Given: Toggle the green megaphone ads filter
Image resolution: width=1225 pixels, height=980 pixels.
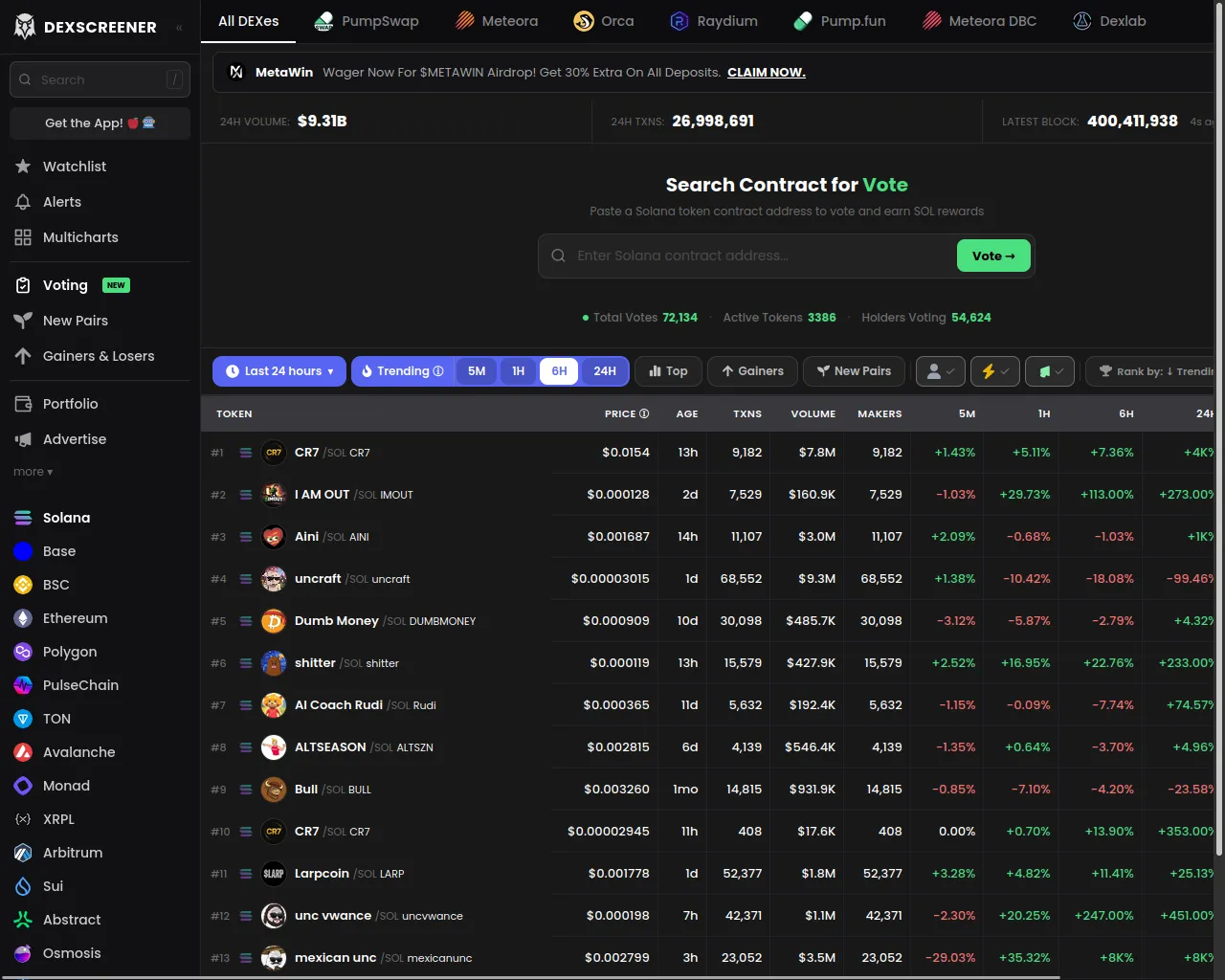Looking at the screenshot, I should tap(1051, 371).
